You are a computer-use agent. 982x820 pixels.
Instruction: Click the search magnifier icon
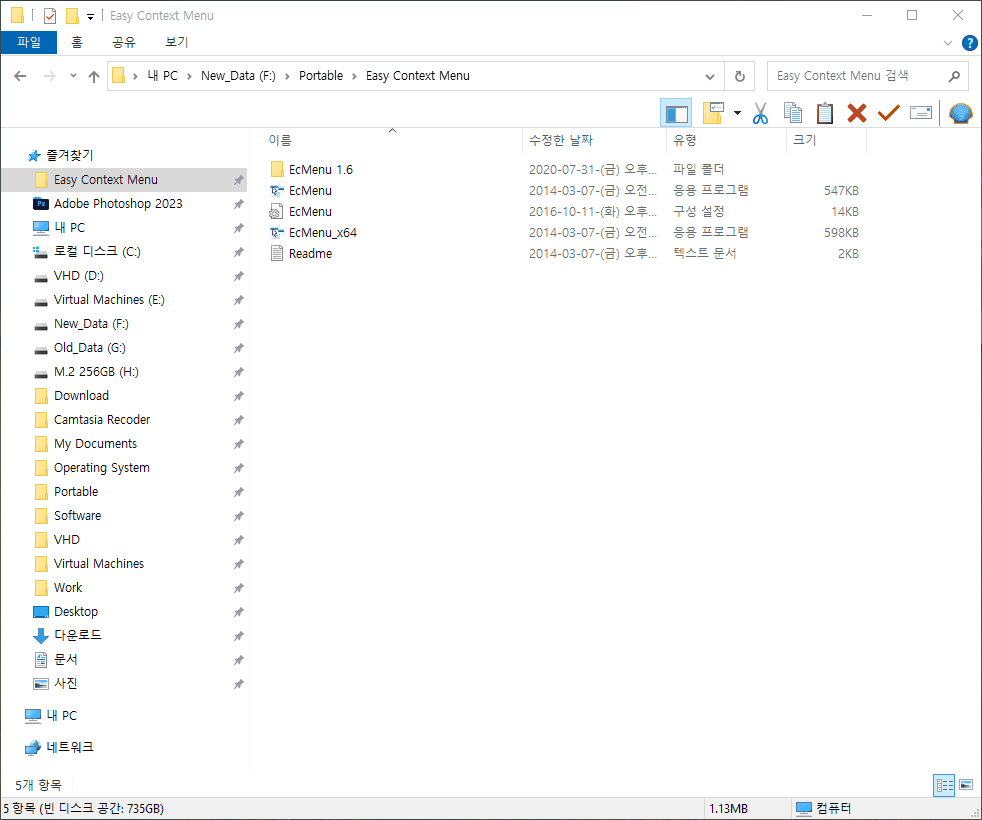pos(954,76)
